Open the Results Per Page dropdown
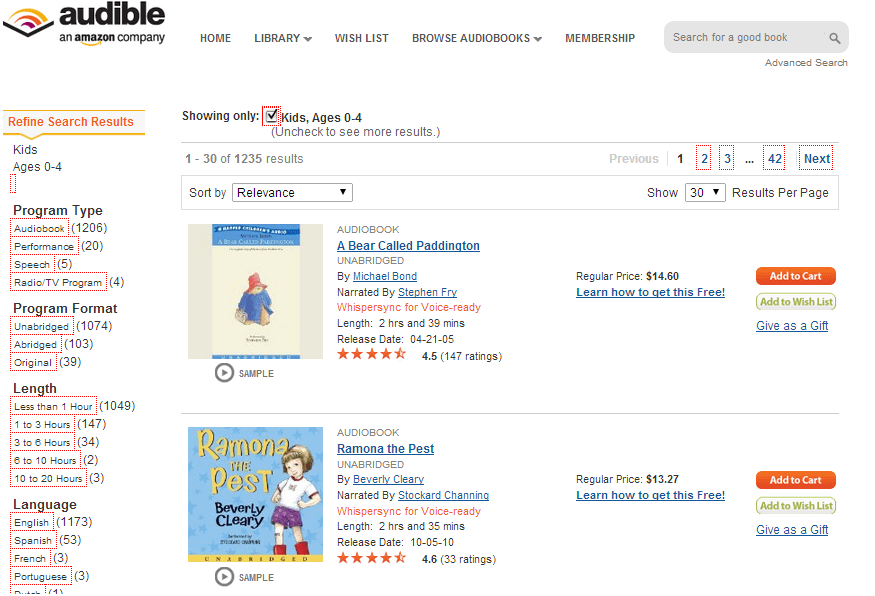The image size is (875, 596). pyautogui.click(x=704, y=192)
